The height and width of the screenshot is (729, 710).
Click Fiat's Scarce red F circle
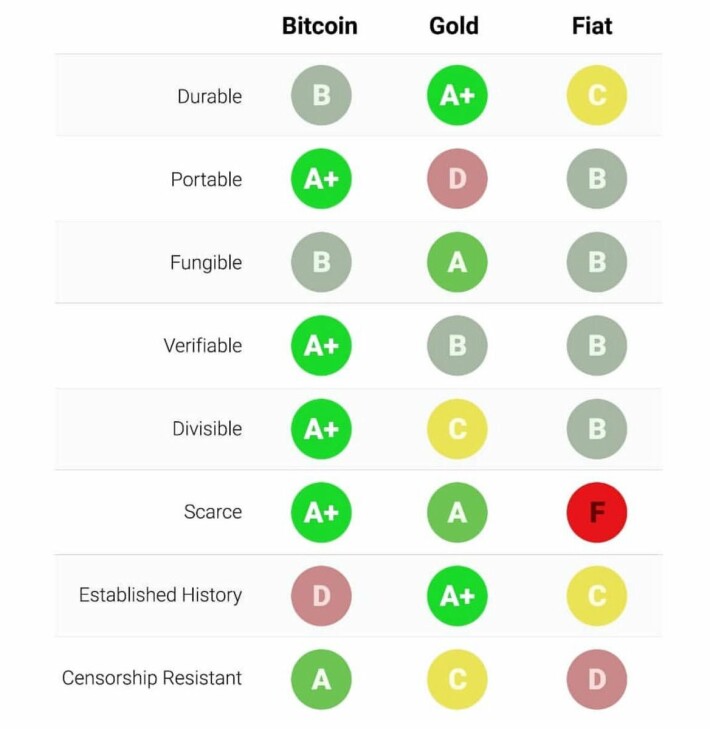[597, 512]
